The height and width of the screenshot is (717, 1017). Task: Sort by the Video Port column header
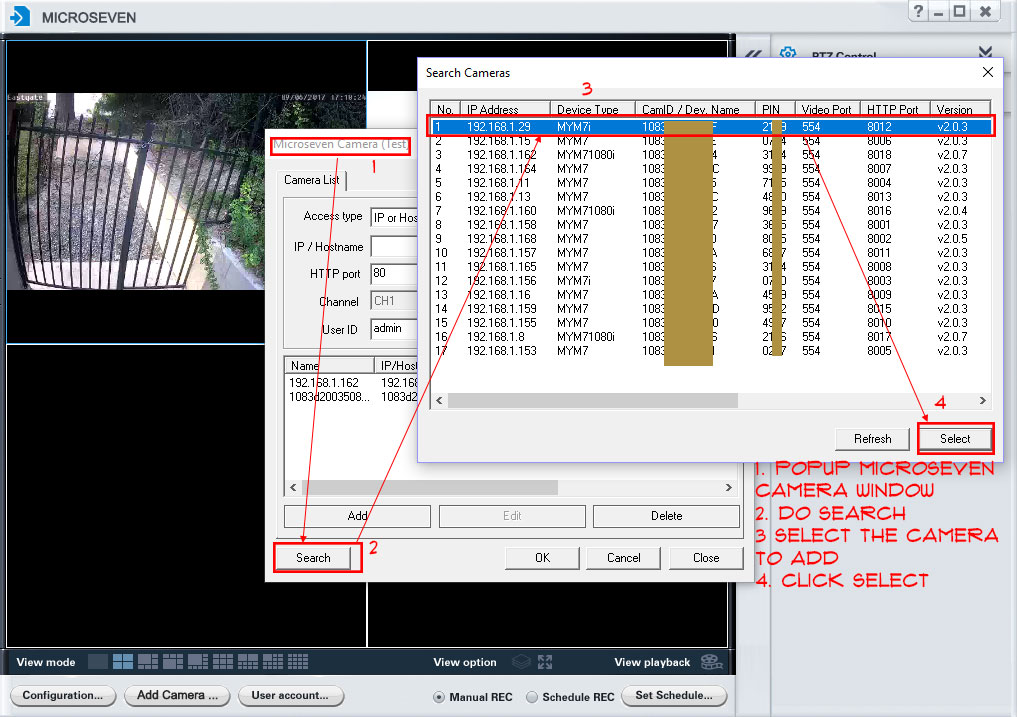(x=827, y=109)
